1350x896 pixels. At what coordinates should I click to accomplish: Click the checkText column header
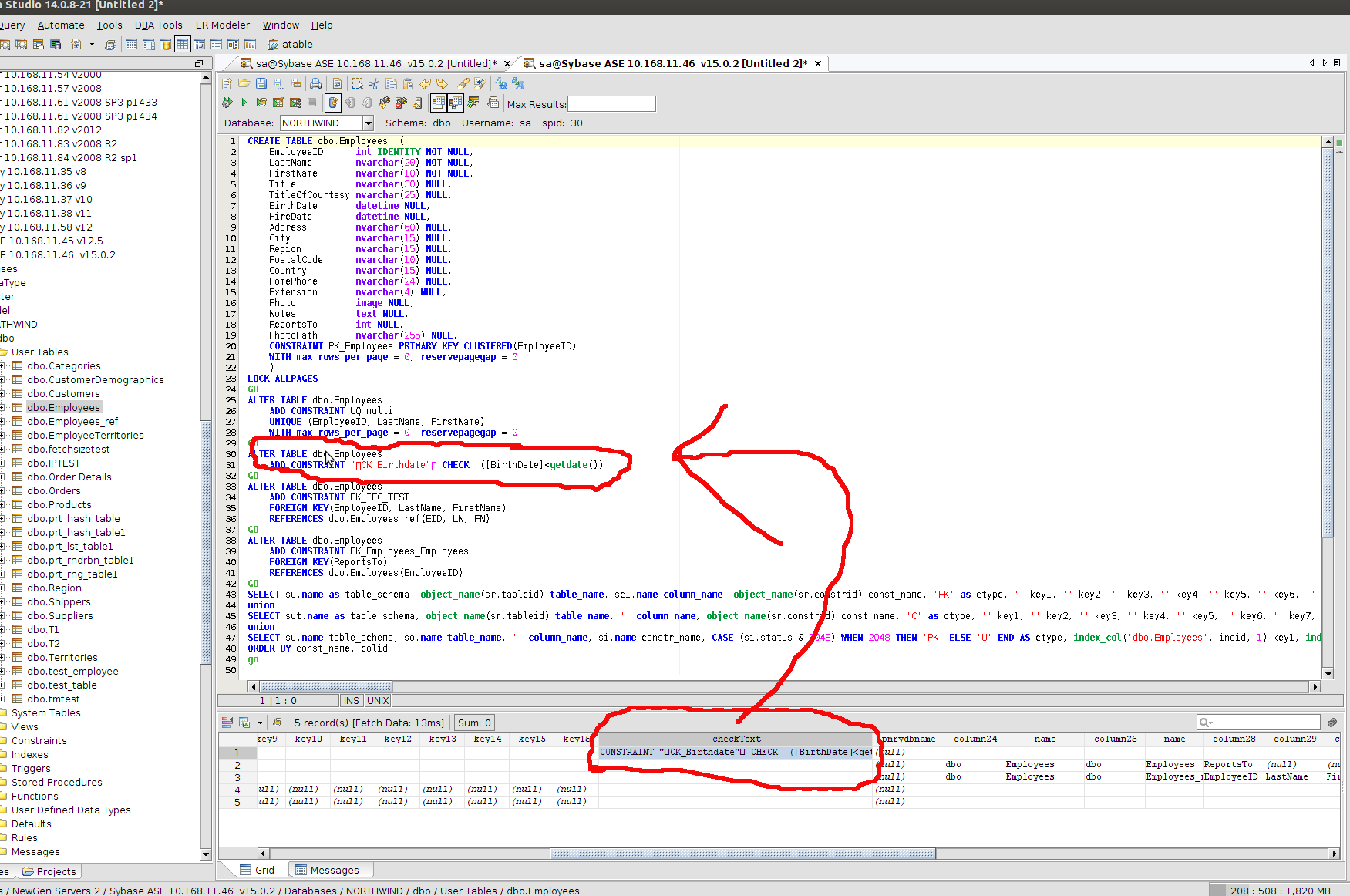click(736, 739)
